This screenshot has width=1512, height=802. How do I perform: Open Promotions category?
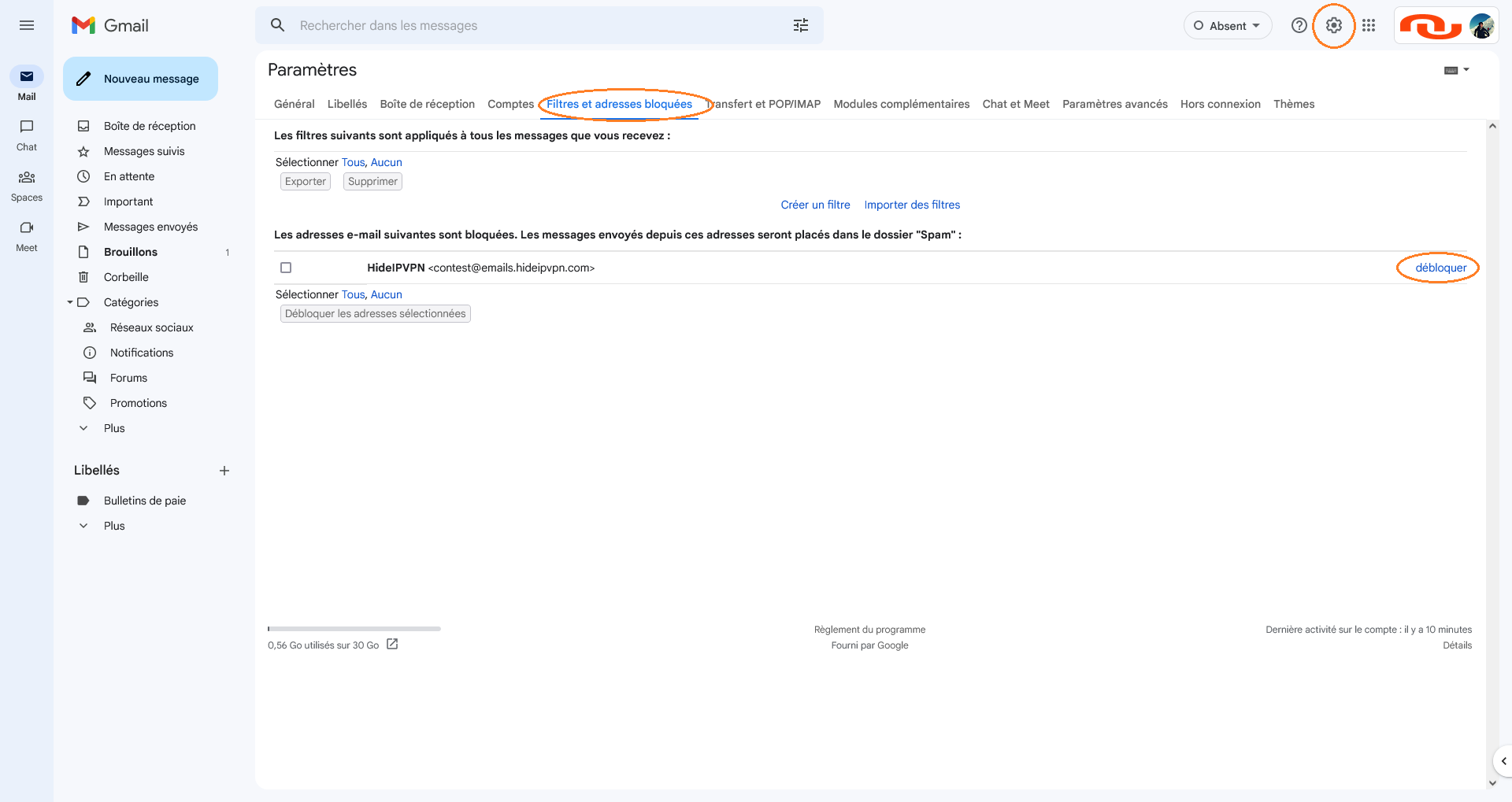[139, 403]
